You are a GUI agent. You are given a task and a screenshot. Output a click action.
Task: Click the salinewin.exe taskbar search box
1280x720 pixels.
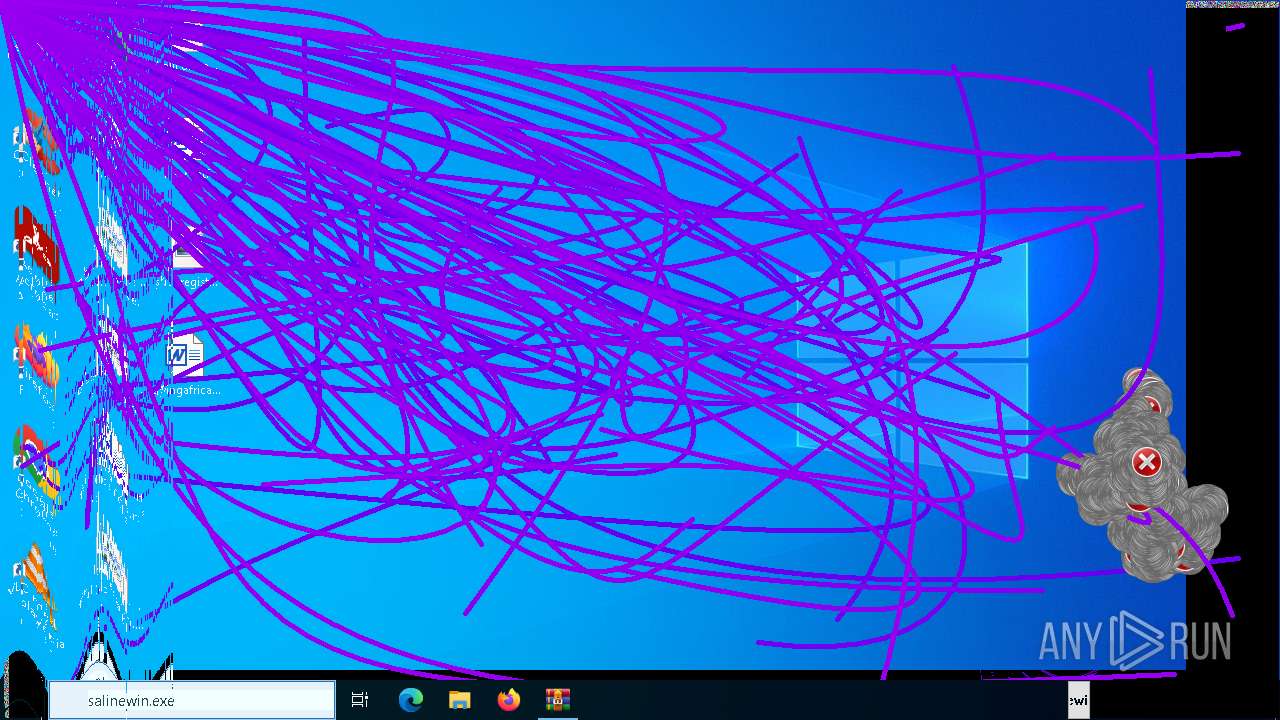(192, 700)
